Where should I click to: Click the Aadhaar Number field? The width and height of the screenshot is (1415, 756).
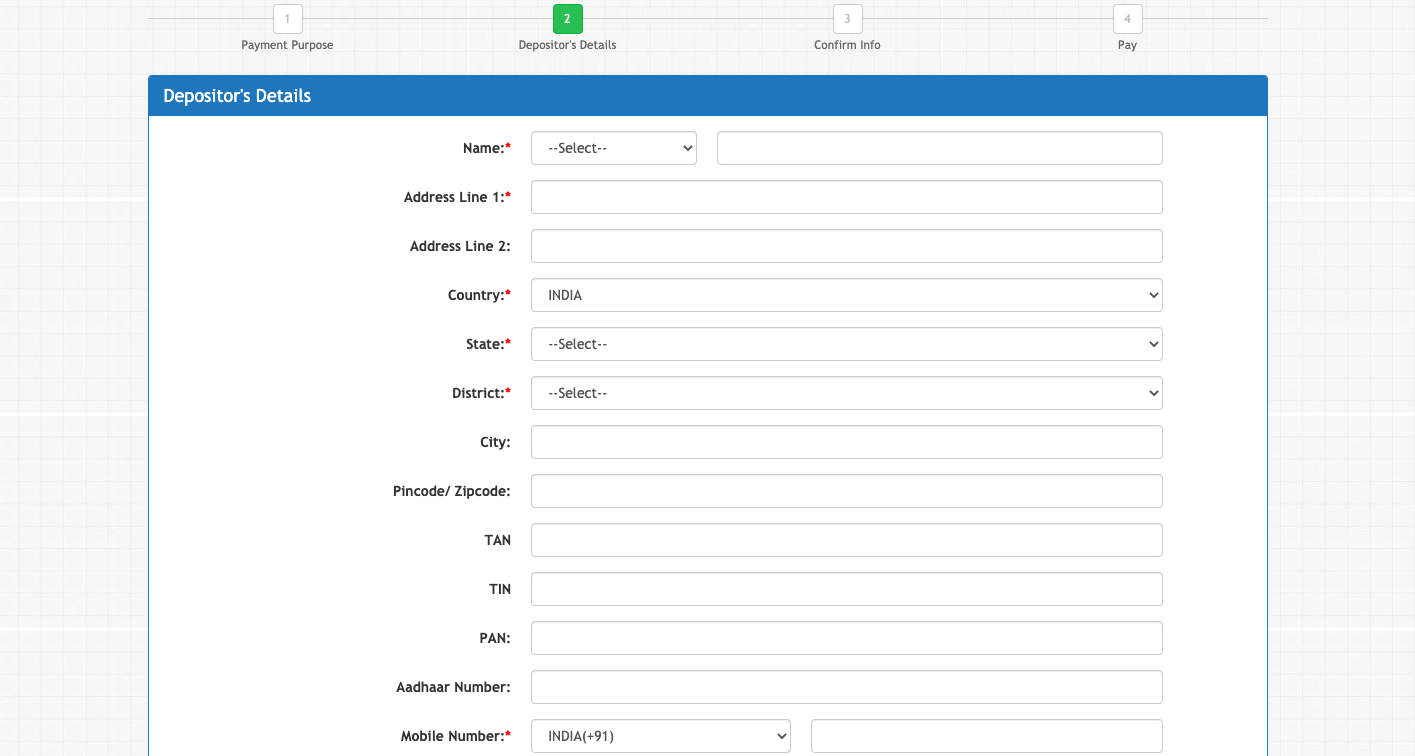pos(847,687)
